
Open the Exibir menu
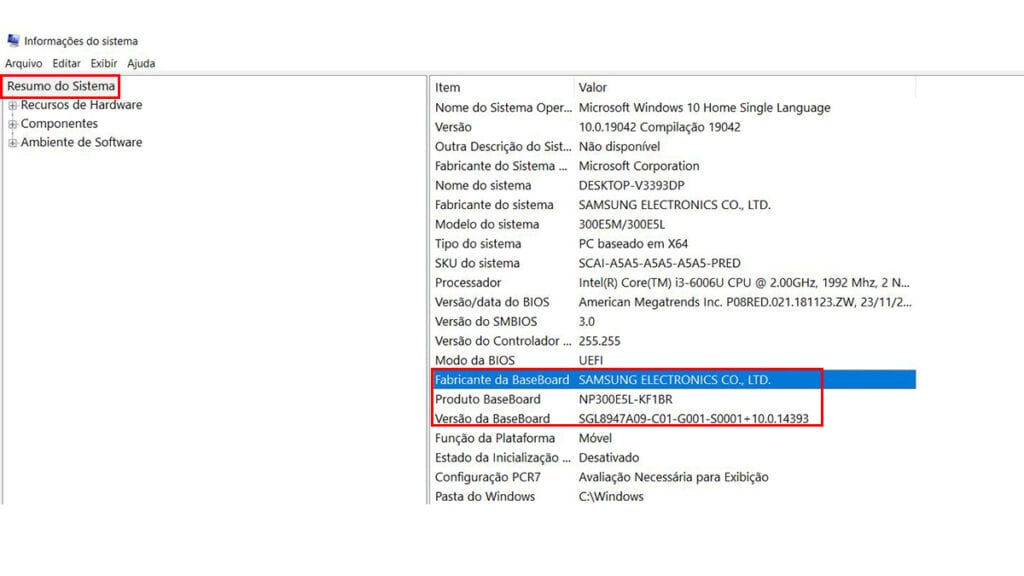click(x=104, y=63)
